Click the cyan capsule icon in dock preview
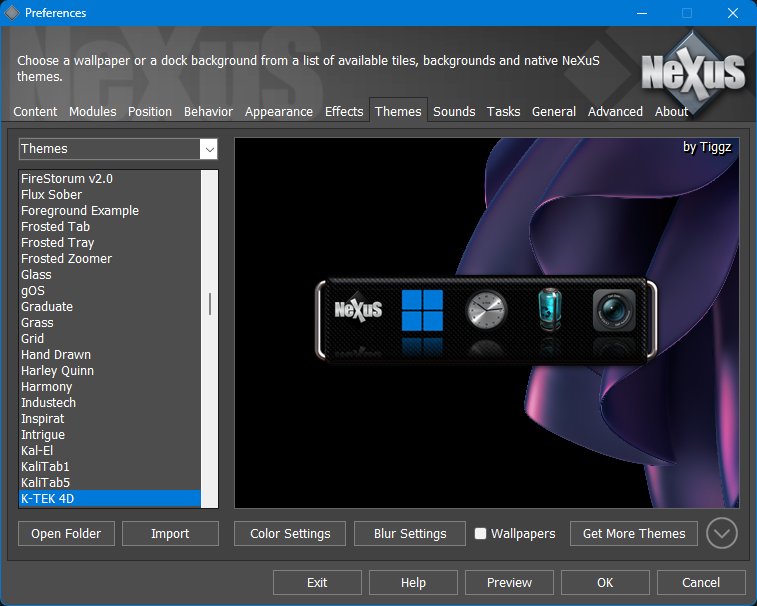Viewport: 757px width, 606px height. (550, 310)
